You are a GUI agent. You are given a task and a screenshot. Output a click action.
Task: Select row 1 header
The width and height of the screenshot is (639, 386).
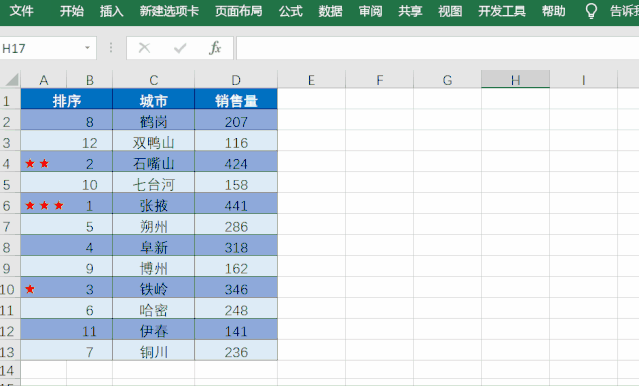(10, 99)
